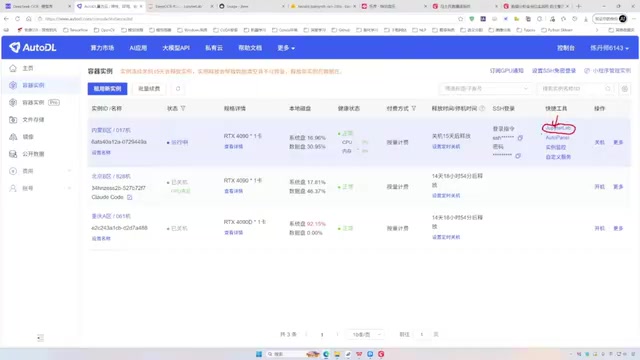The height and width of the screenshot is (360, 640).
Task: Click the page jump input in pagination
Action: tap(422, 334)
